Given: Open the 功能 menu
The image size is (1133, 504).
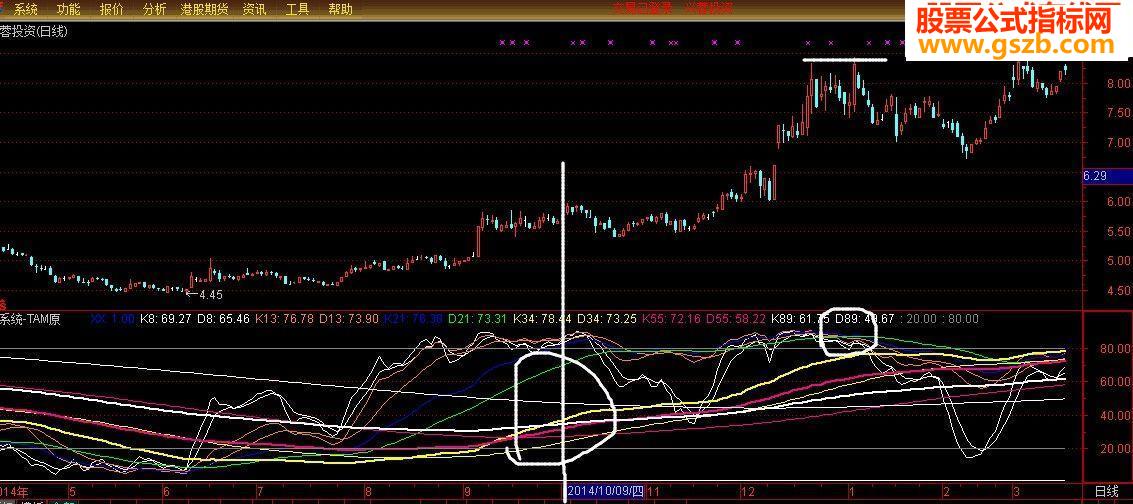Looking at the screenshot, I should click(69, 9).
